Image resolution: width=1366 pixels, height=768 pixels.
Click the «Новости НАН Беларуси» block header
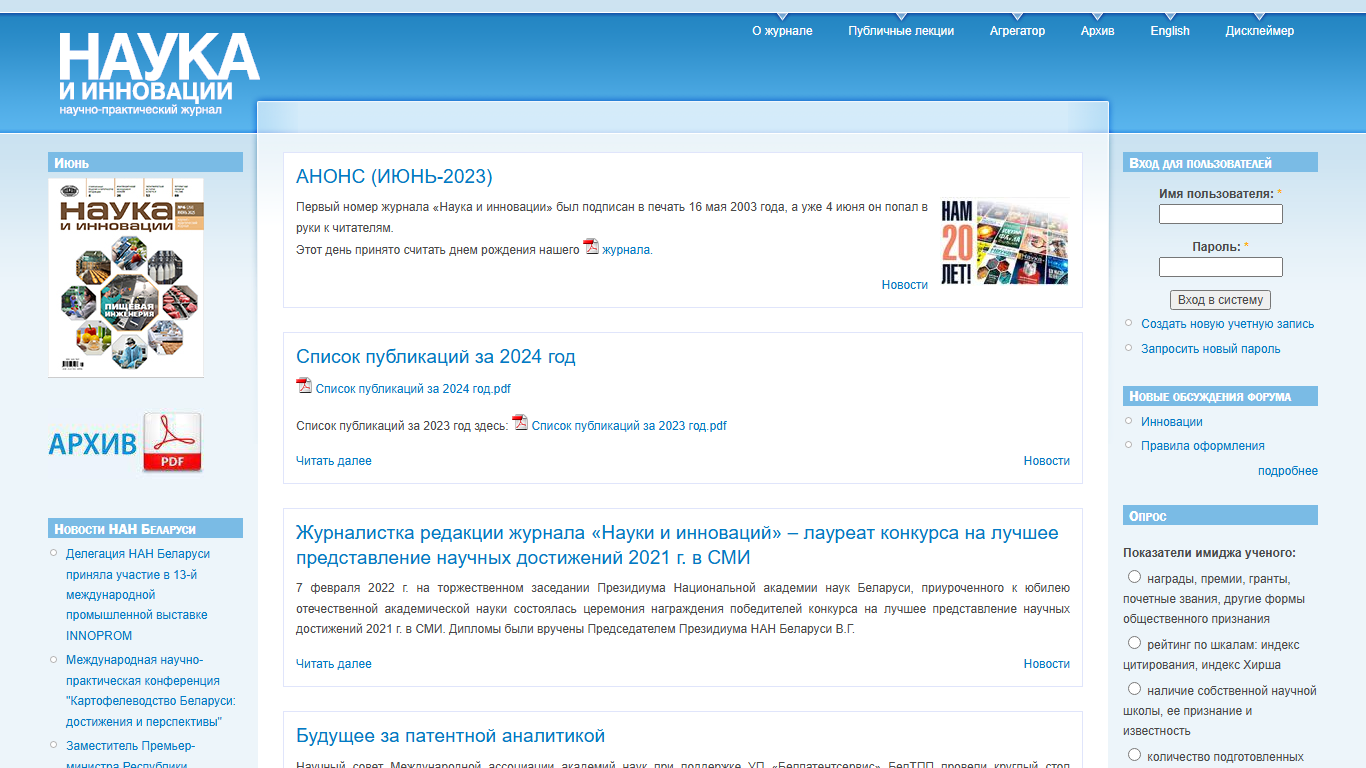click(x=145, y=528)
